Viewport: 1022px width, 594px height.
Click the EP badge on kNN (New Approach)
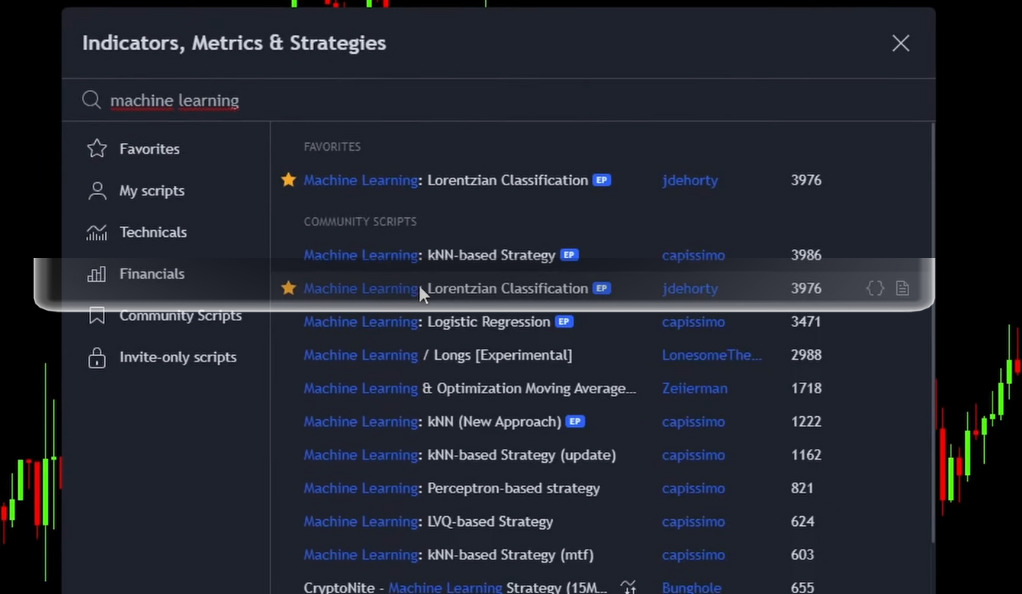[x=575, y=421]
